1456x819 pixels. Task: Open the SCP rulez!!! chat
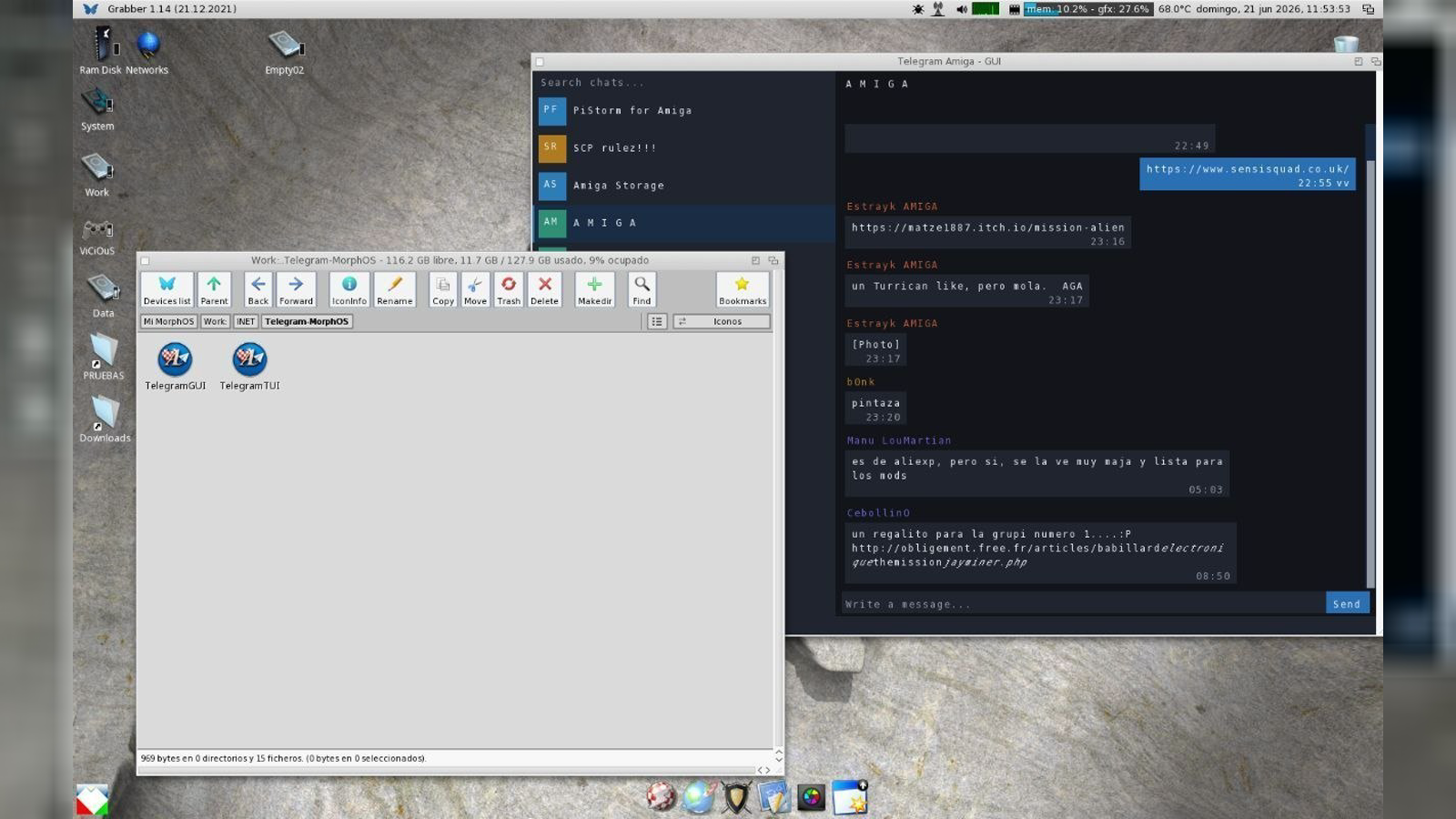[684, 147]
